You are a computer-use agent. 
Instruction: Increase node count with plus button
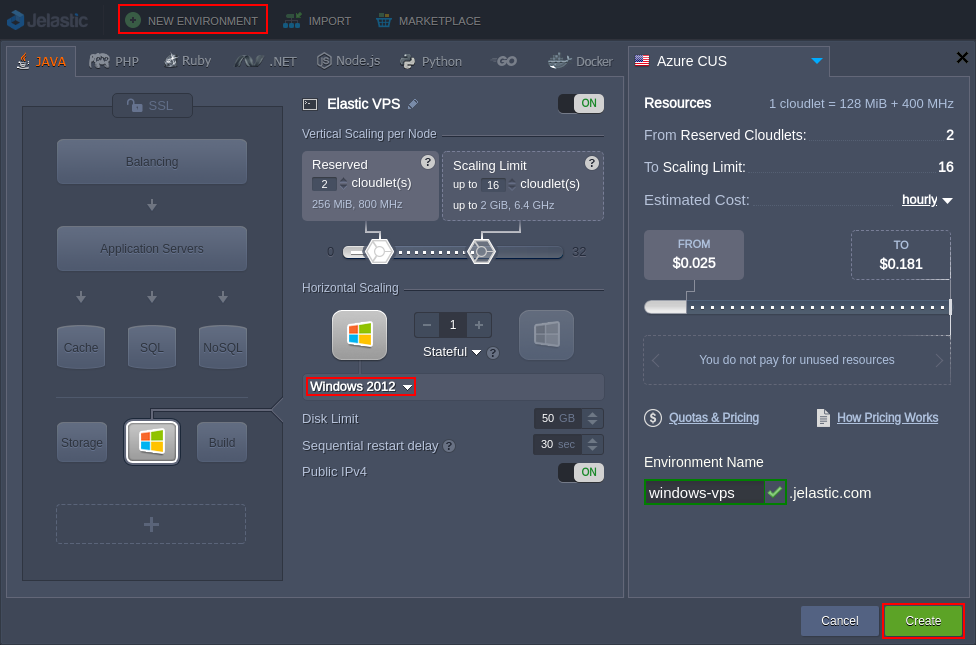pos(479,325)
